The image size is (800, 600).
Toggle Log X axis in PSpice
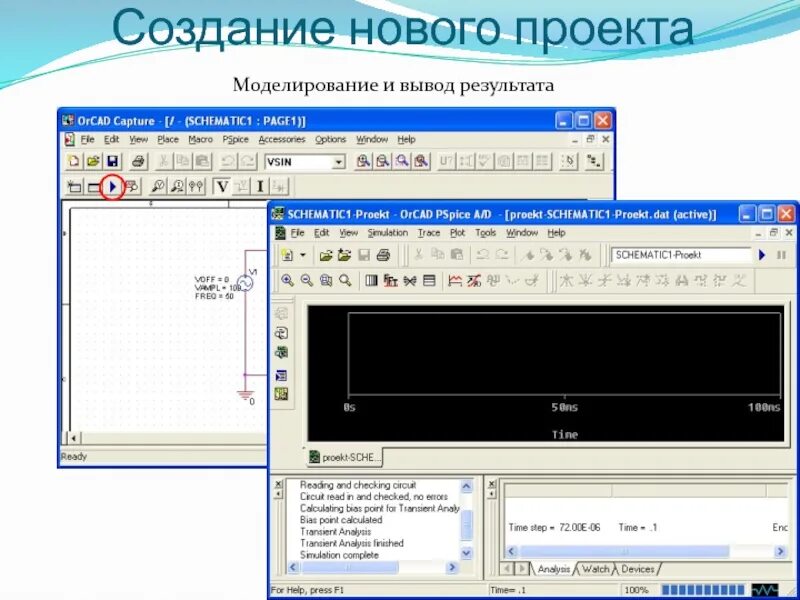(371, 280)
